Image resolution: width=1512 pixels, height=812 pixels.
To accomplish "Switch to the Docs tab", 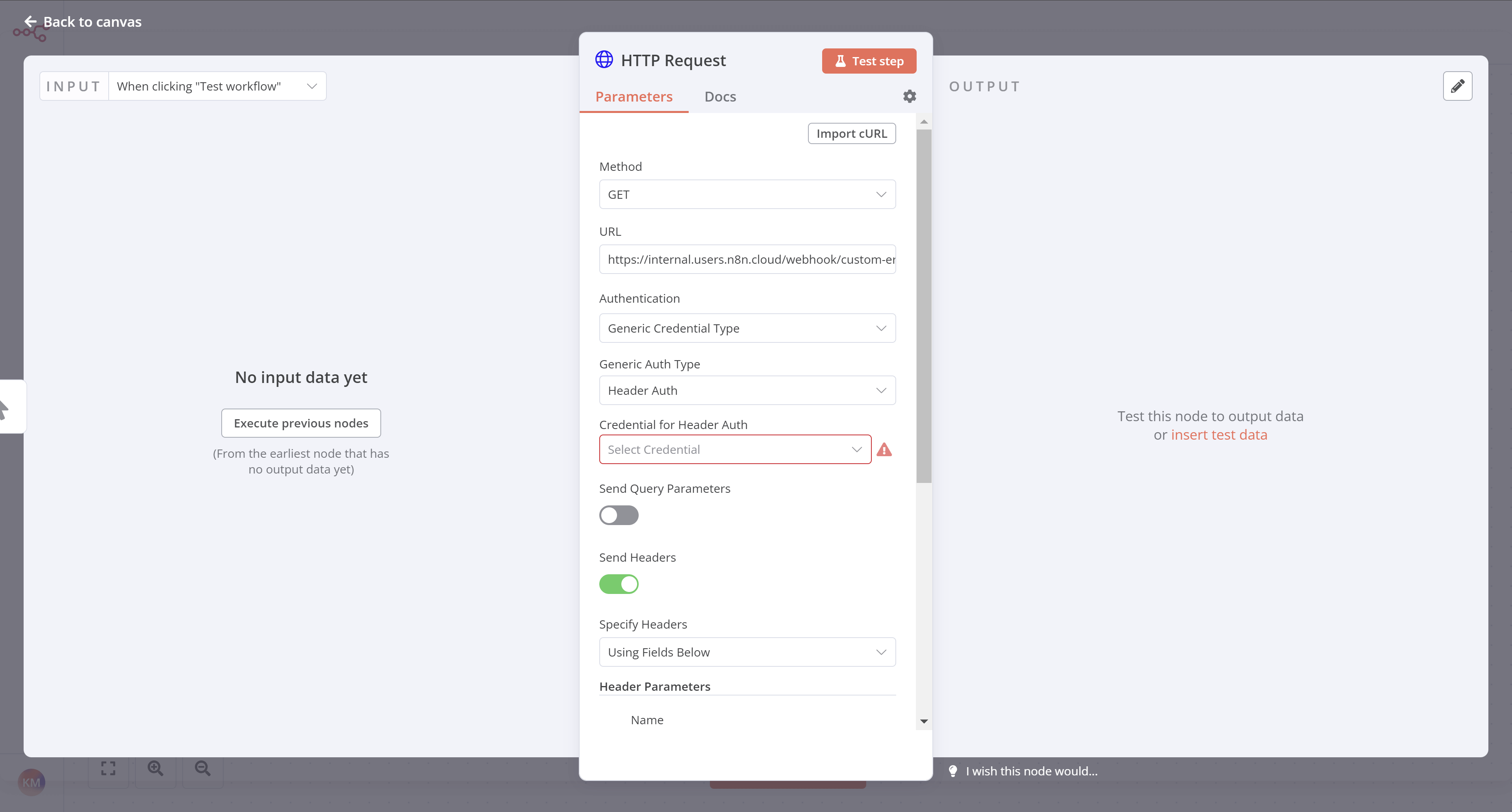I will click(720, 96).
